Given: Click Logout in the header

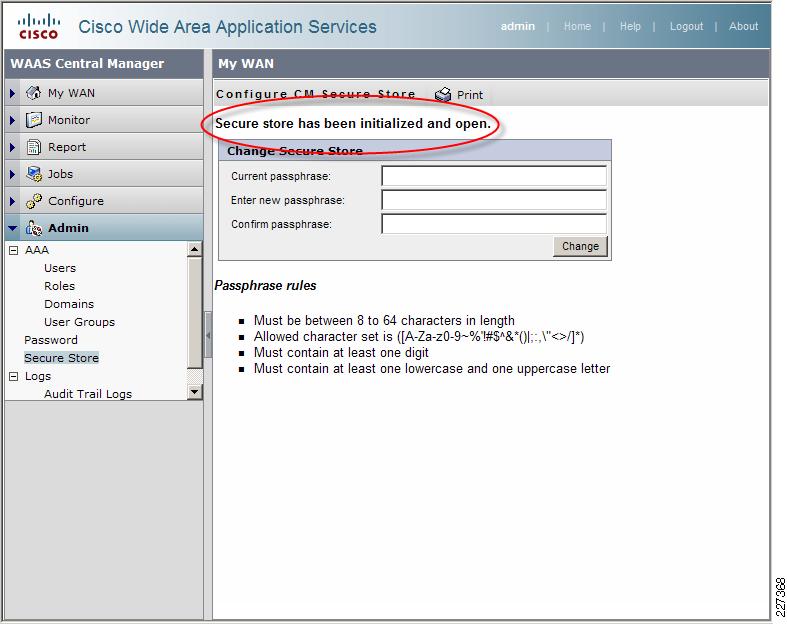Looking at the screenshot, I should [686, 26].
